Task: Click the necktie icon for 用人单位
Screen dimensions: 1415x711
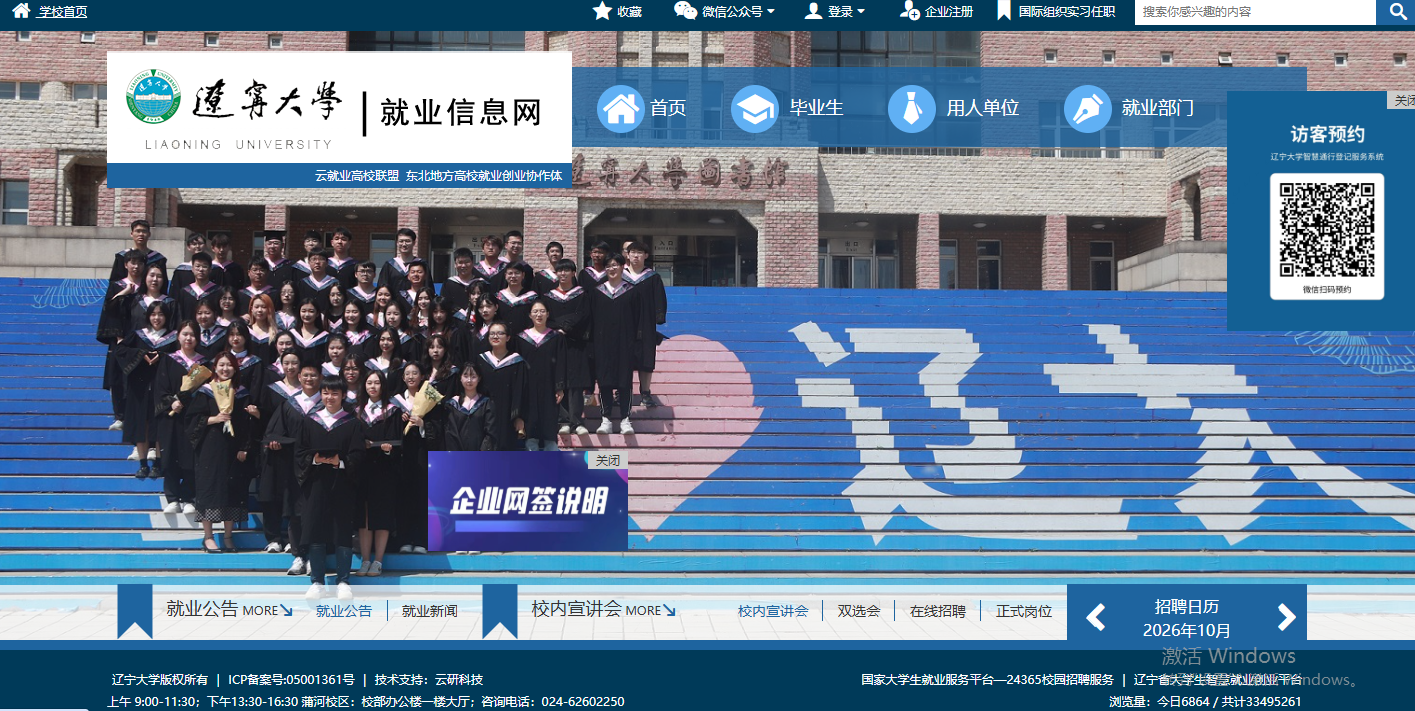Action: point(912,109)
